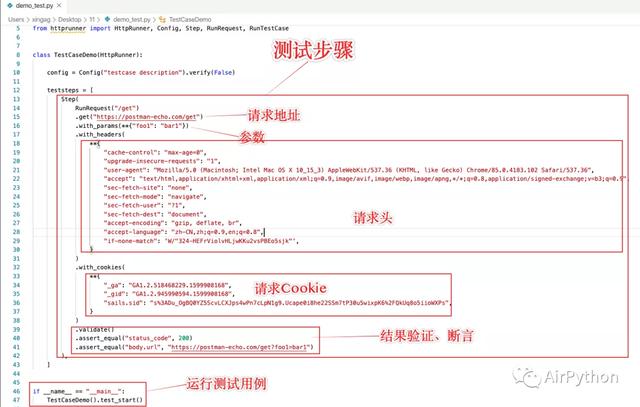Click the "sec-fetch-user" header line
The width and height of the screenshot is (640, 407).
144,205
